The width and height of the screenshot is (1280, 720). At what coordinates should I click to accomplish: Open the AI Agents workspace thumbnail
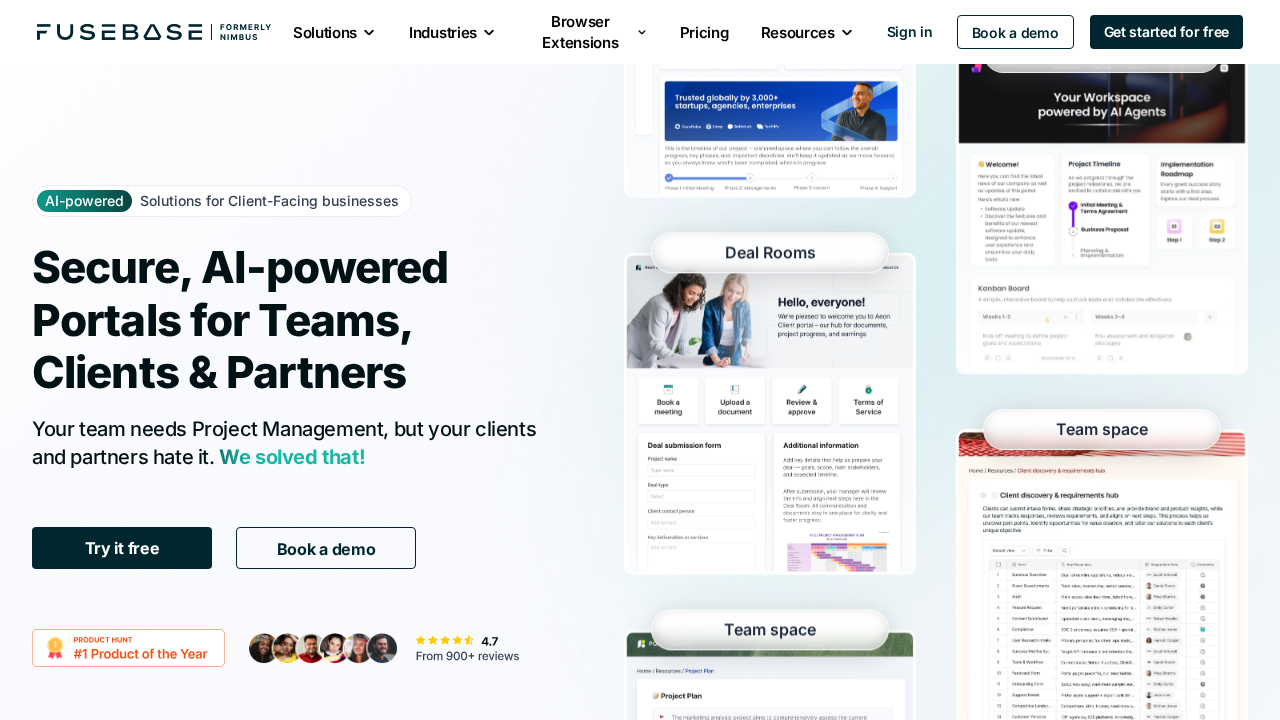click(x=1102, y=218)
